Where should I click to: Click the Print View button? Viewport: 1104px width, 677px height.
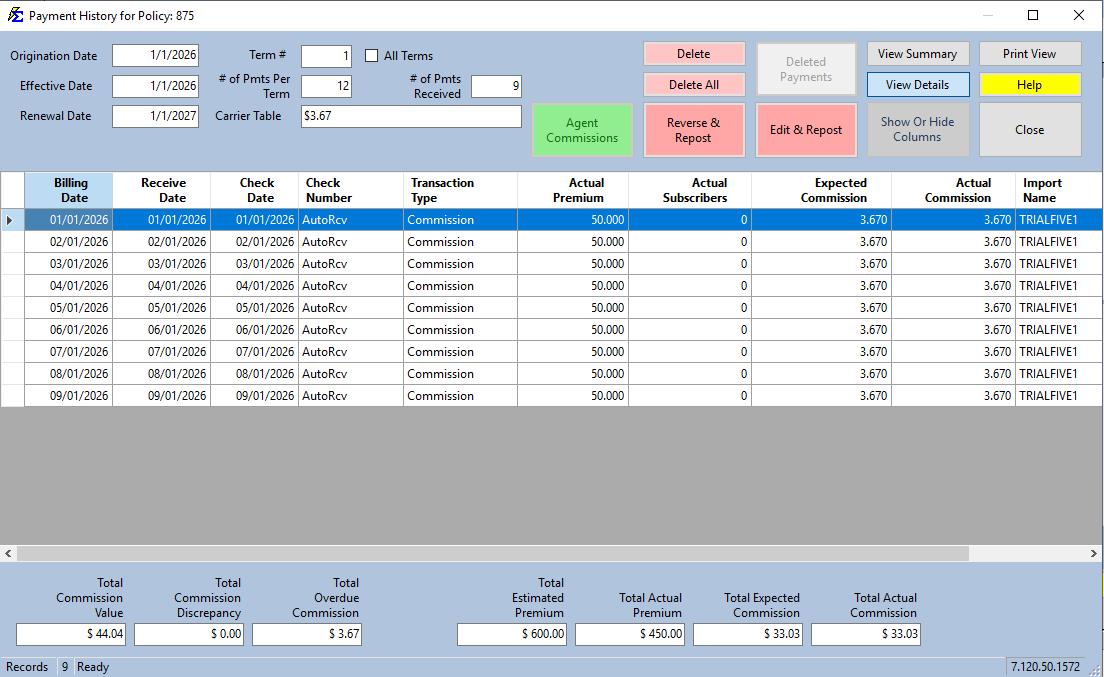pyautogui.click(x=1029, y=53)
